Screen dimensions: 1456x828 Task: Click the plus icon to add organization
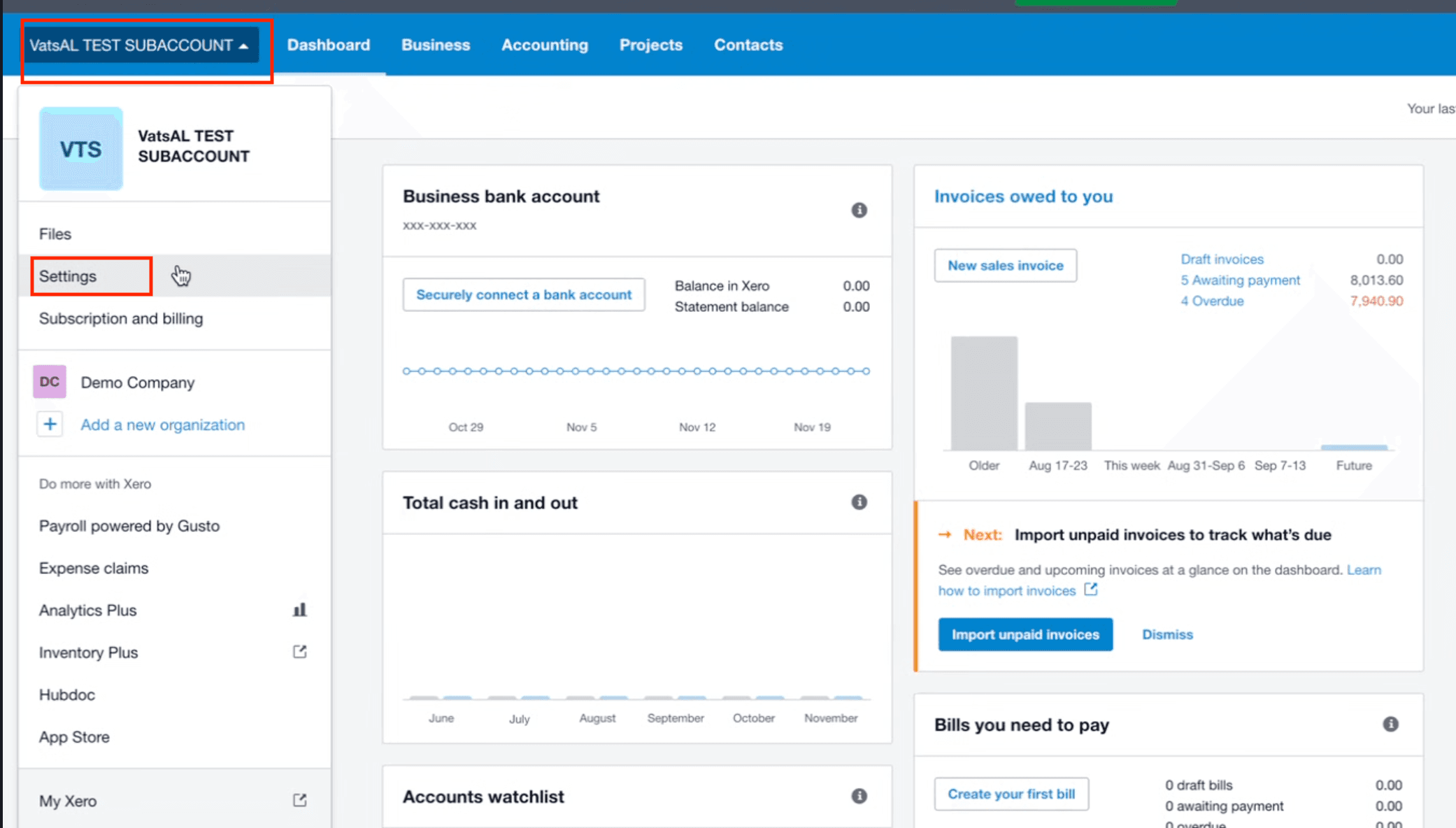pyautogui.click(x=50, y=424)
